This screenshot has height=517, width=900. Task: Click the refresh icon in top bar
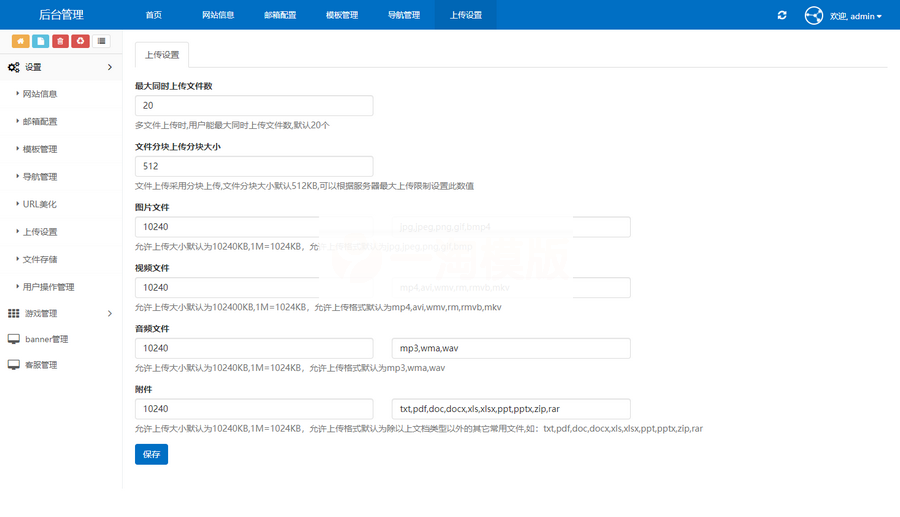coord(782,15)
